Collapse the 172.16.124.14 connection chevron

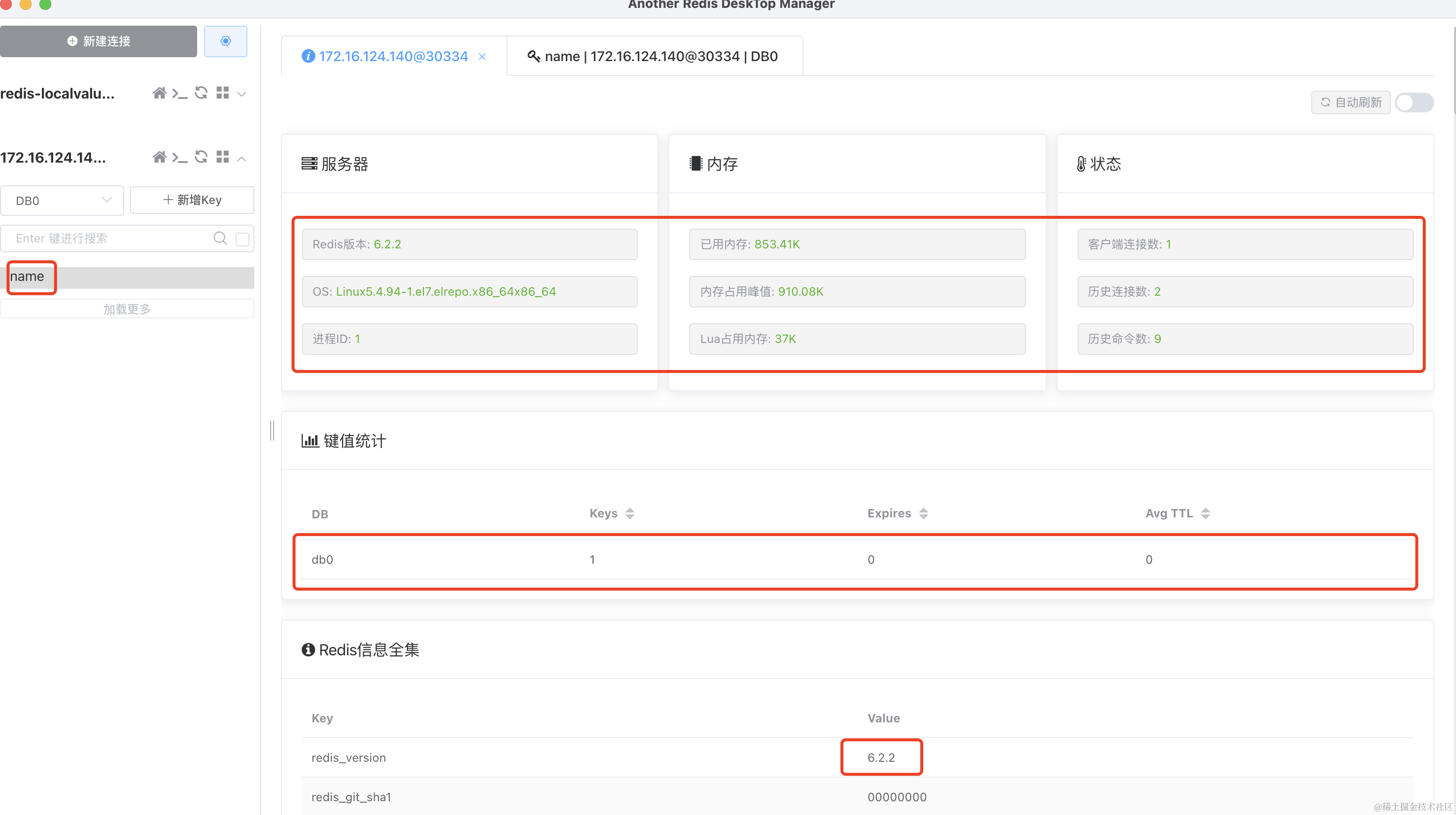pos(242,158)
